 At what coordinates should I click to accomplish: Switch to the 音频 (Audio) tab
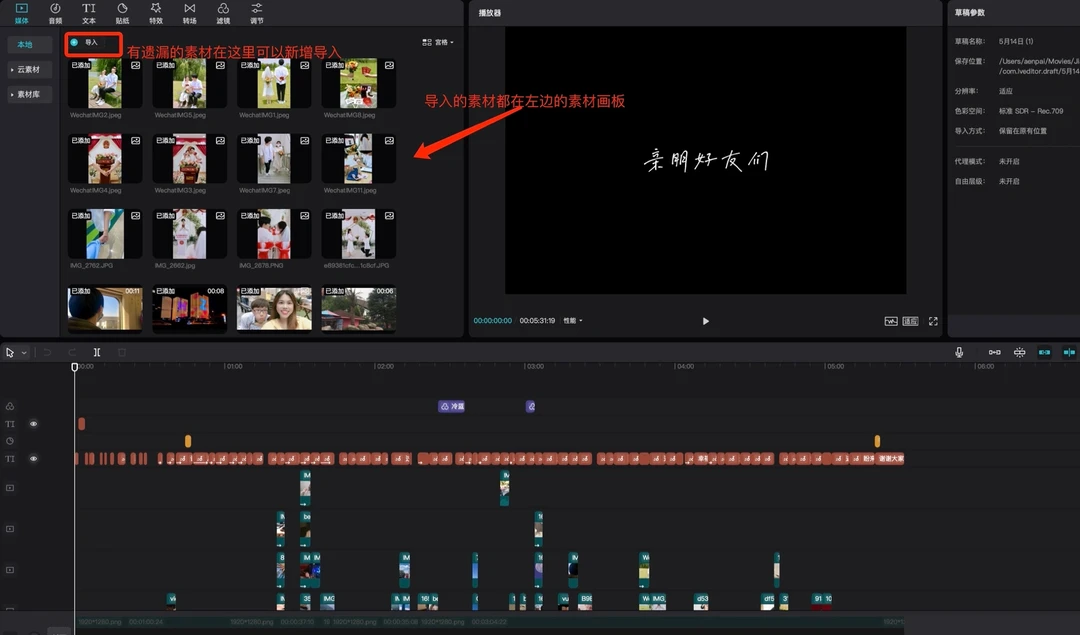(55, 12)
